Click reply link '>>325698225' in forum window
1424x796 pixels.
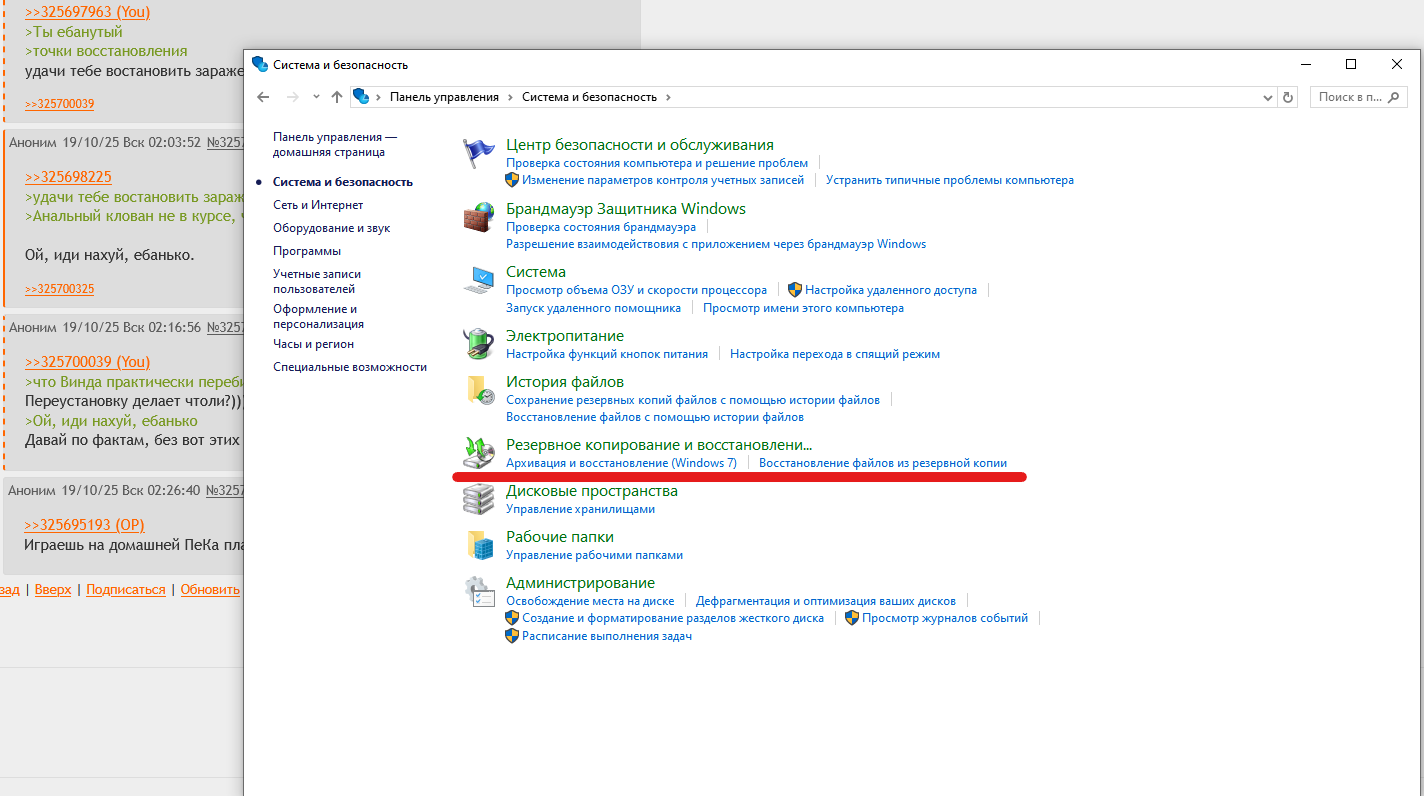tap(68, 177)
